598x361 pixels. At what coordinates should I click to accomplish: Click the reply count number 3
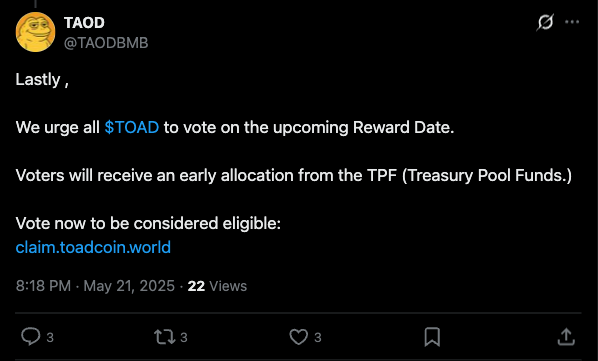50,337
